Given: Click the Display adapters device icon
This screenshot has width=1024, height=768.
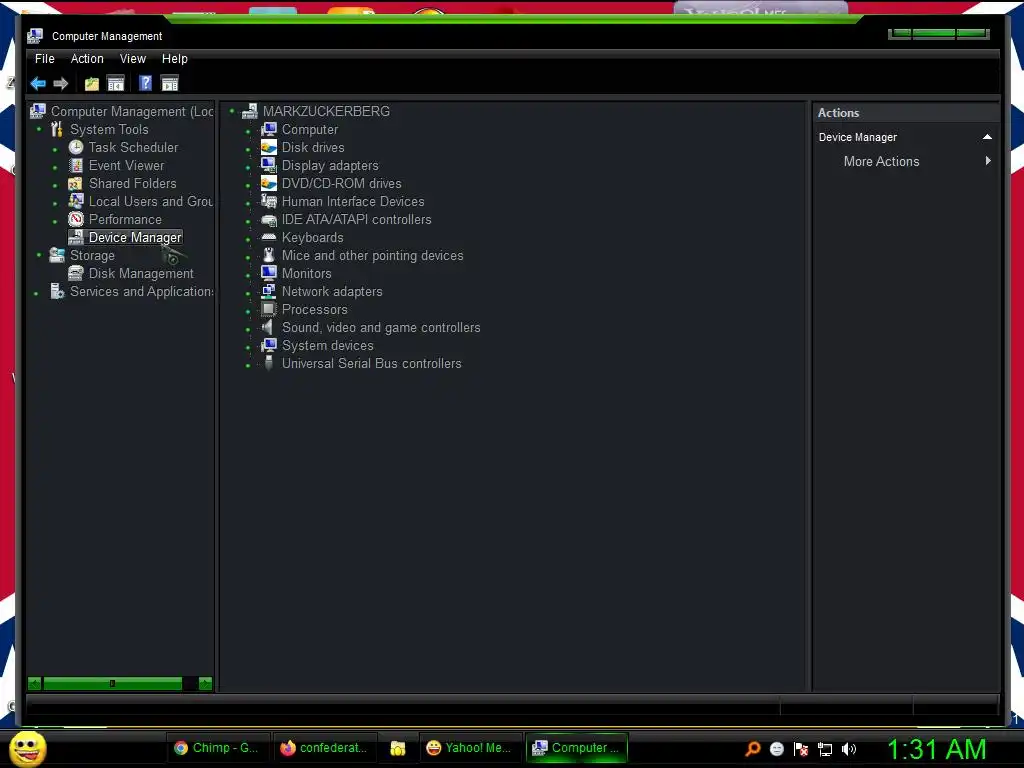Looking at the screenshot, I should pyautogui.click(x=268, y=165).
